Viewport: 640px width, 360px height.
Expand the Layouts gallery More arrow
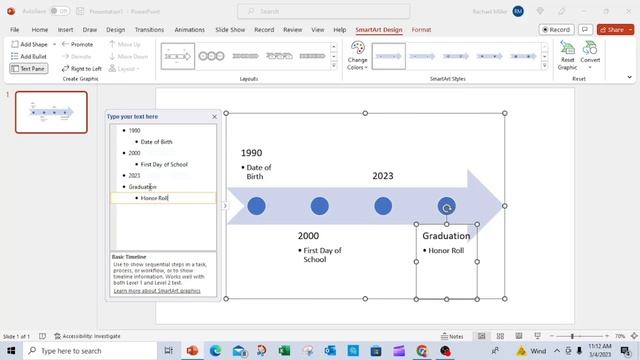tap(333, 65)
